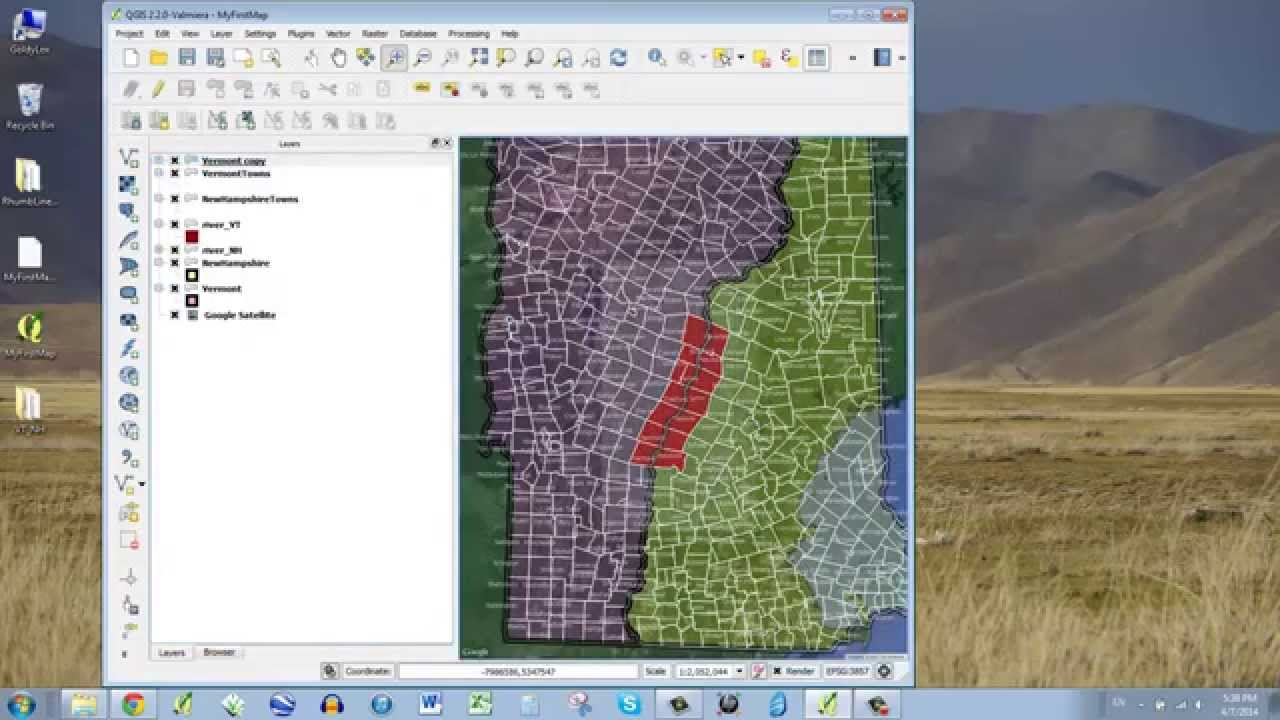The width and height of the screenshot is (1280, 720).
Task: Toggle visibility of river_NH layer
Action: (x=174, y=250)
